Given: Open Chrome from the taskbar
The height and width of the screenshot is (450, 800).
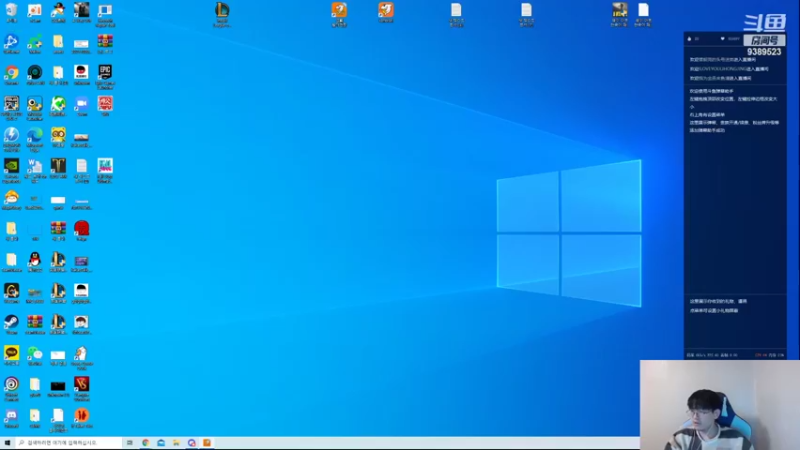Looking at the screenshot, I should [x=145, y=443].
